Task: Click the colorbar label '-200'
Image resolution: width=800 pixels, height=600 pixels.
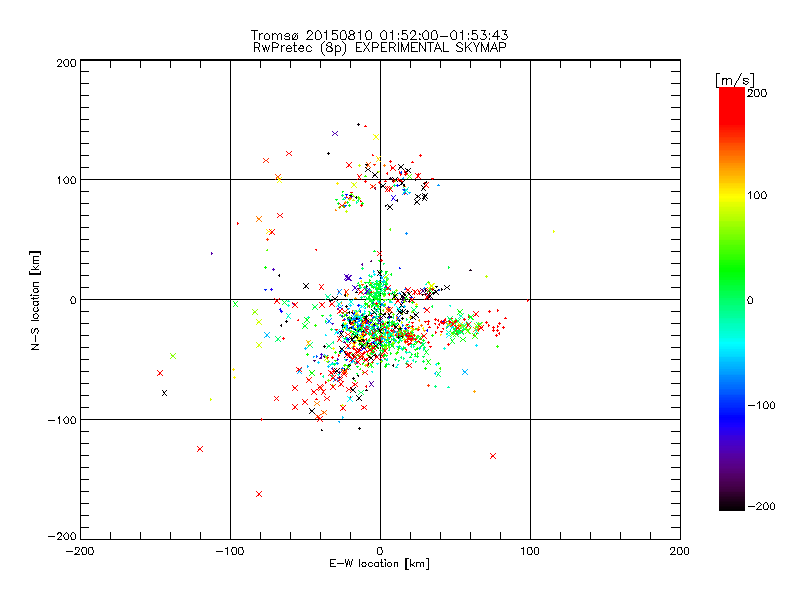Action: click(761, 506)
